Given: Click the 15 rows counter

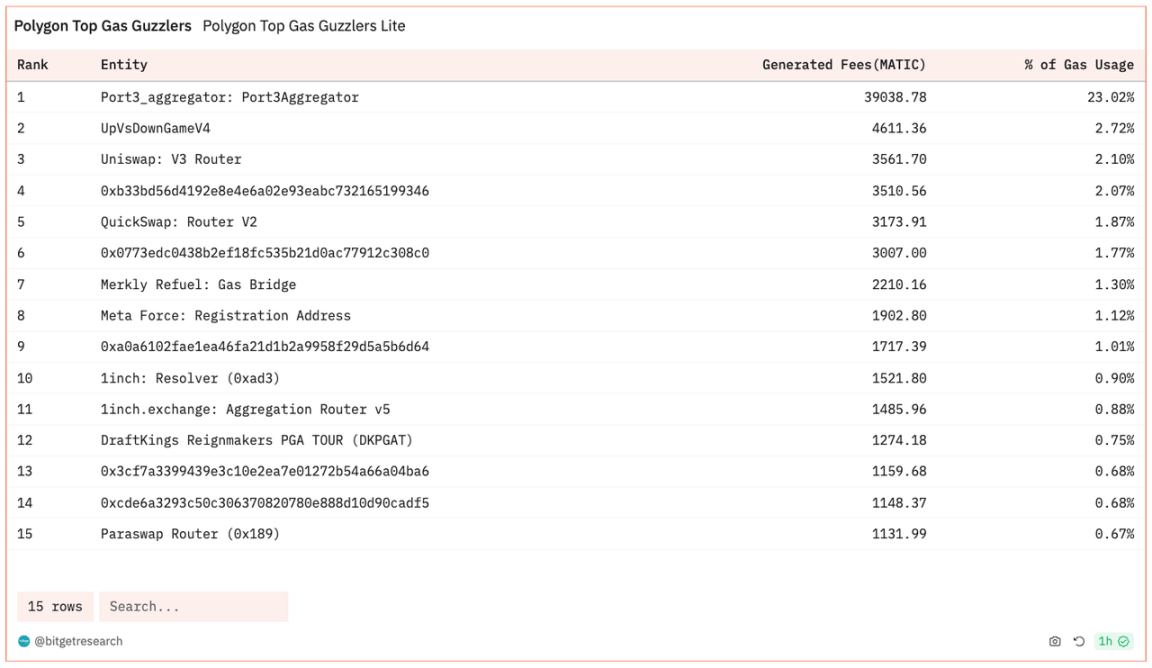Looking at the screenshot, I should point(55,607).
